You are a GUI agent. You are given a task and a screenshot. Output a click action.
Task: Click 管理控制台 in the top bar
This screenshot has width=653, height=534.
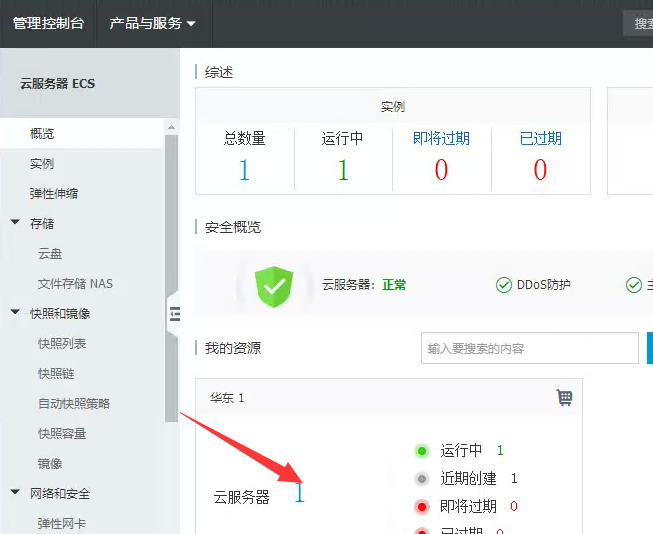tap(48, 23)
